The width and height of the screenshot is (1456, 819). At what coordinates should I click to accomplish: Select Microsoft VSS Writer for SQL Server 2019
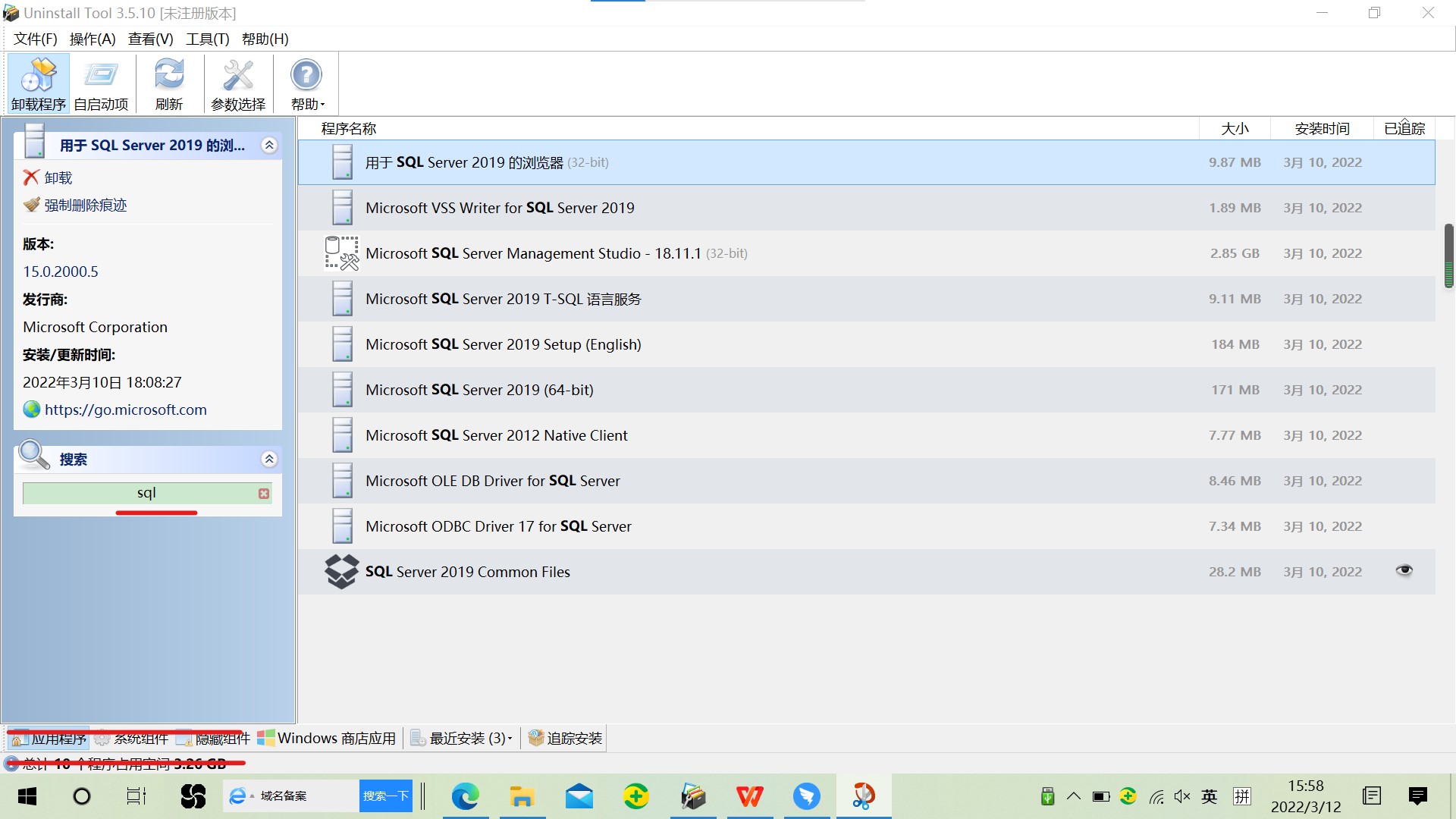(866, 208)
